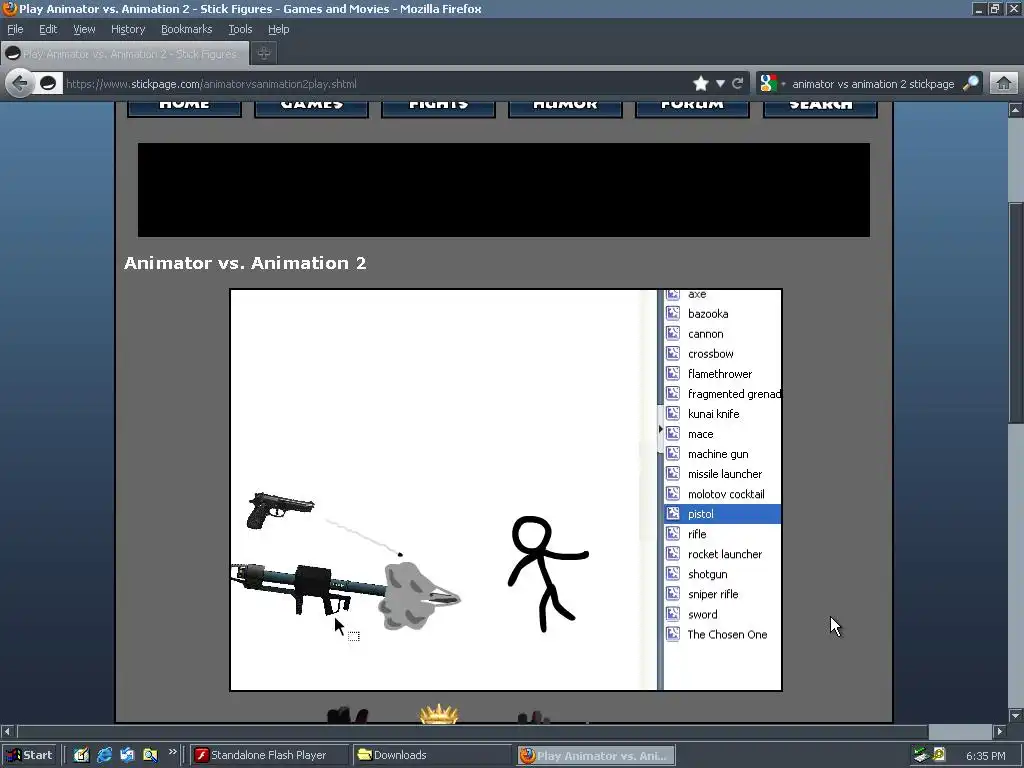Expand the quick launch chevron in taskbar
Viewport: 1024px width, 768px height.
pyautogui.click(x=172, y=752)
